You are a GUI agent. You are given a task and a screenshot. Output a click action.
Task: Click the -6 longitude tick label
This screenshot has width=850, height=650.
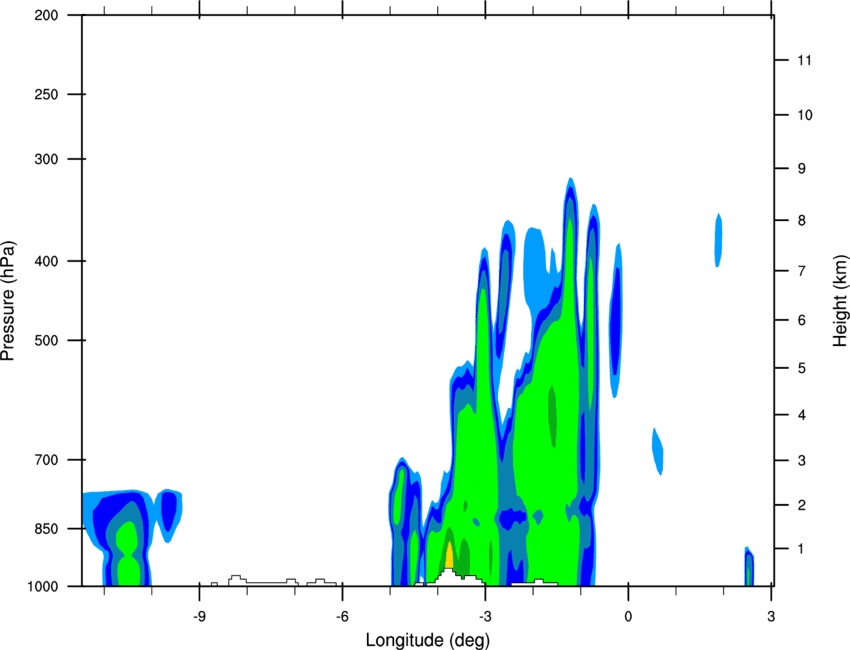pyautogui.click(x=342, y=617)
